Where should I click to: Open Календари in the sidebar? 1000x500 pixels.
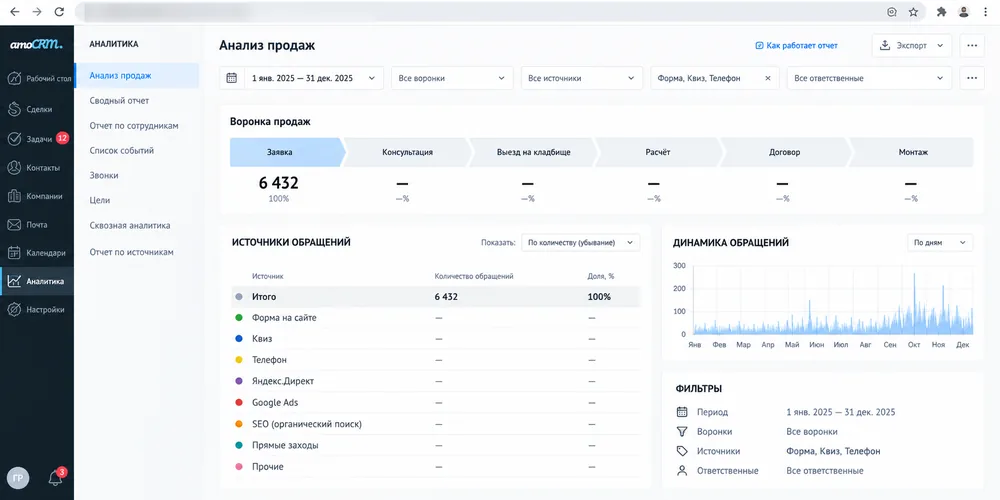37,253
